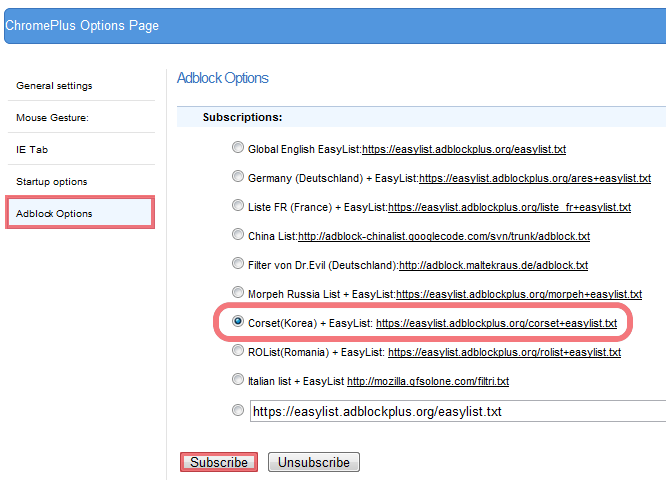Click the Unsubscribe button
This screenshot has width=666, height=480.
click(x=314, y=462)
